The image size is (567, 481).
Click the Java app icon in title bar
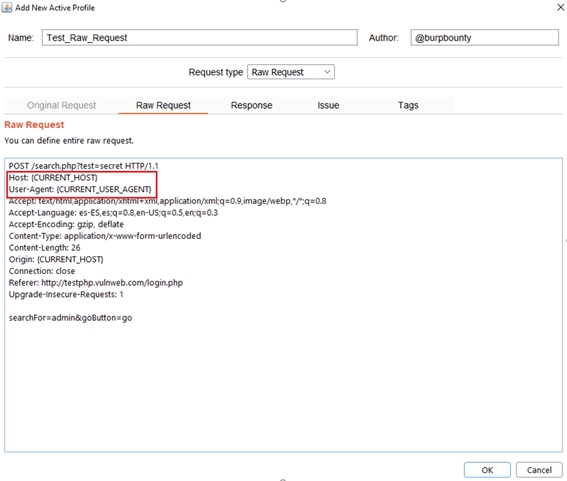tap(7, 8)
